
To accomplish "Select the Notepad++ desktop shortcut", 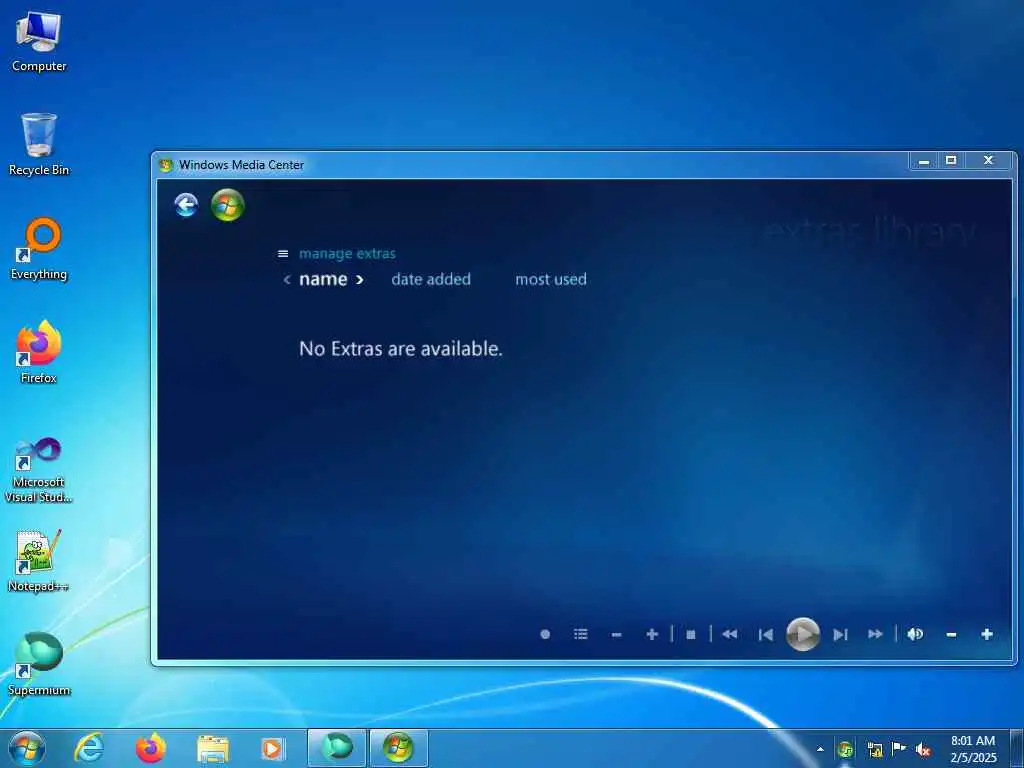I will tap(39, 562).
